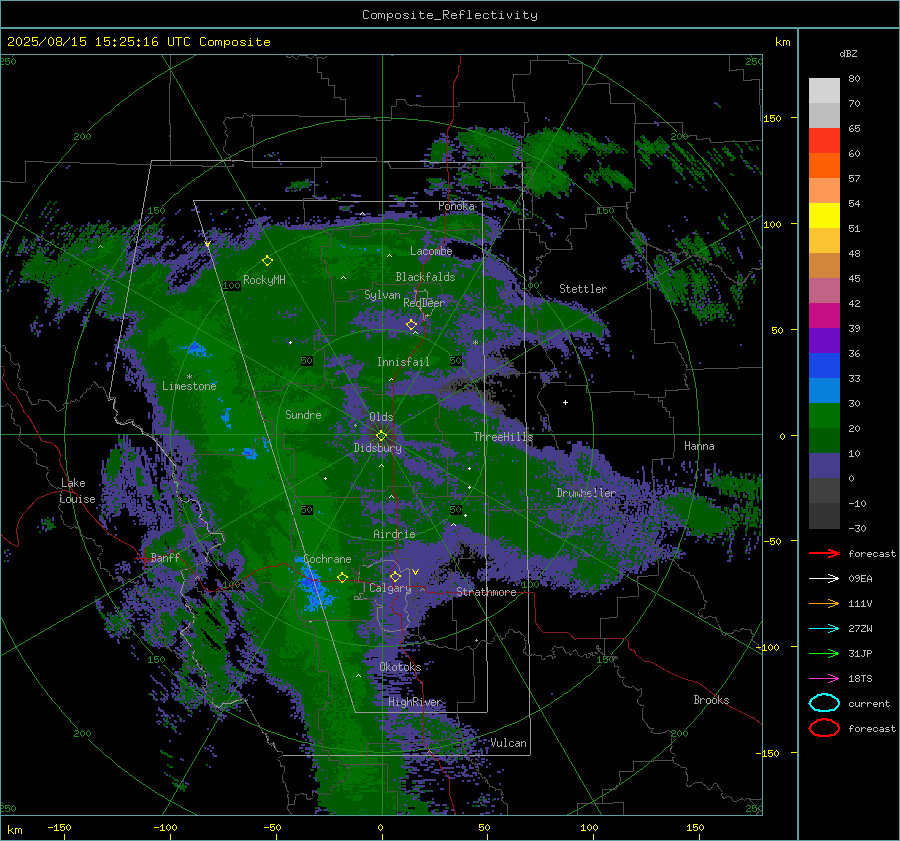Click the Airdrie city label
Image resolution: width=900 pixels, height=841 pixels.
394,534
